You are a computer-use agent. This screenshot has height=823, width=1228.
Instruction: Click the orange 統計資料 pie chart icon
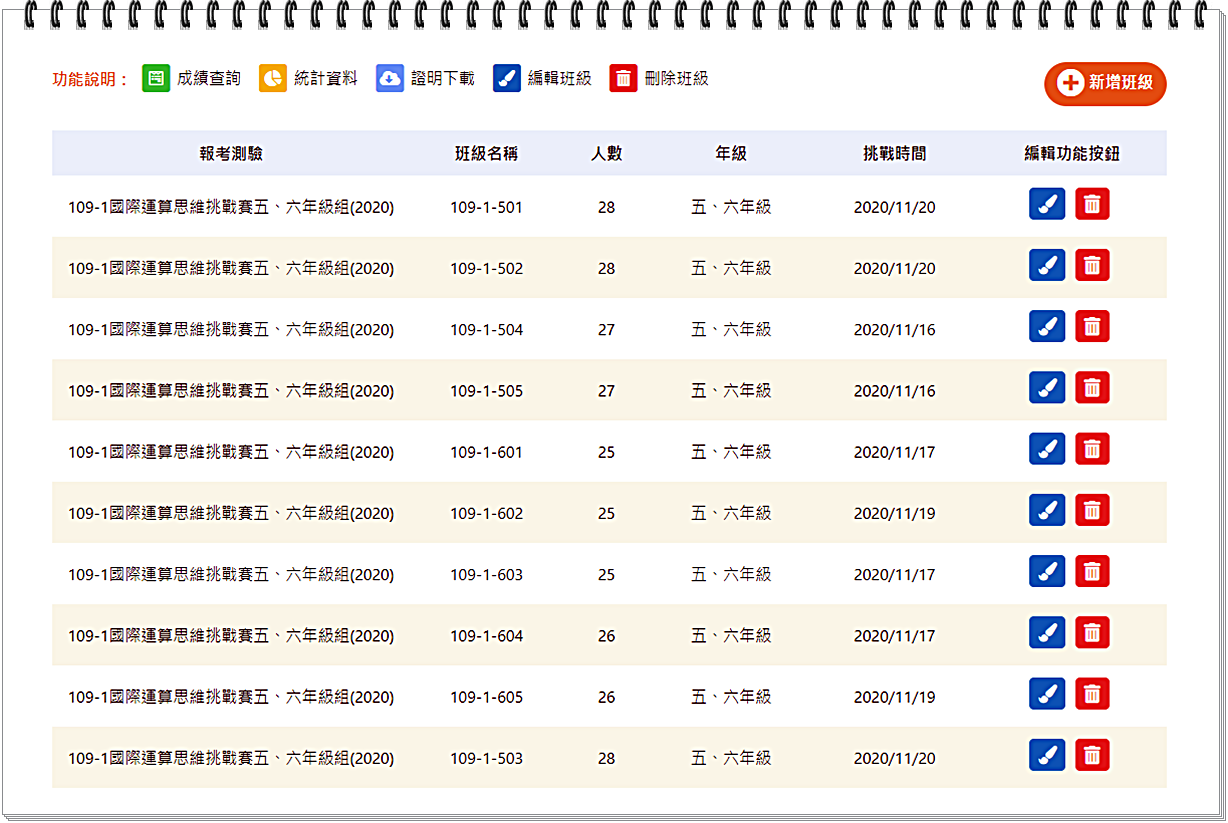pyautogui.click(x=273, y=78)
